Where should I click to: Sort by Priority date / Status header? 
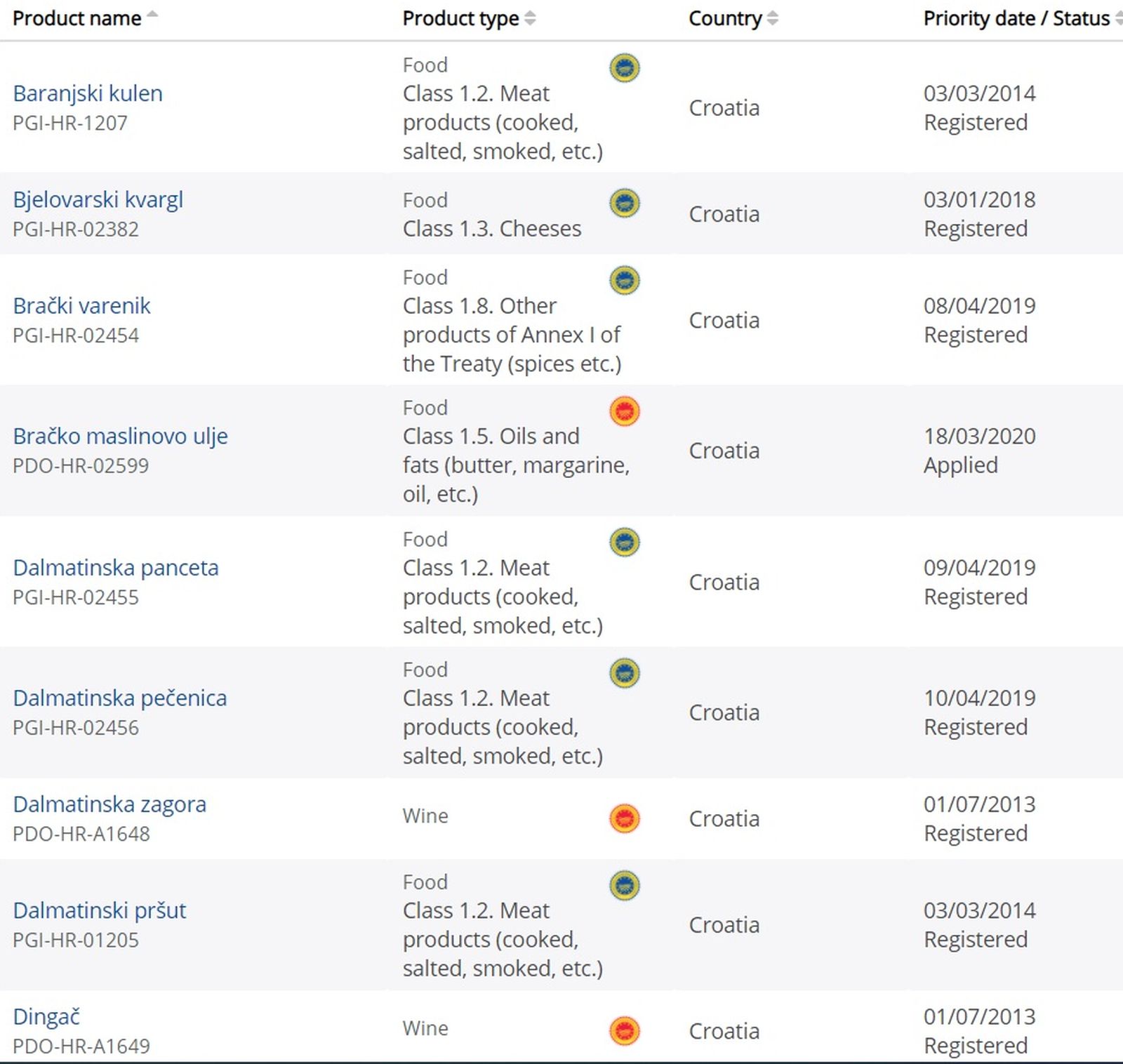(x=1016, y=18)
